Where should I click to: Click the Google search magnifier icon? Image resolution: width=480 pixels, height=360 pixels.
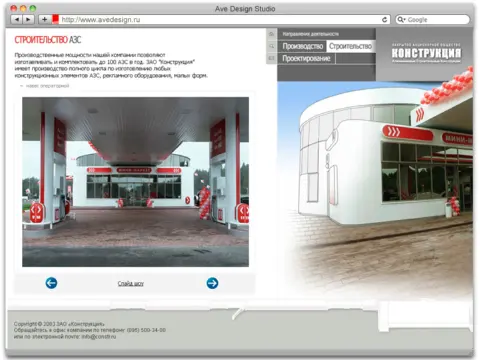click(x=401, y=20)
